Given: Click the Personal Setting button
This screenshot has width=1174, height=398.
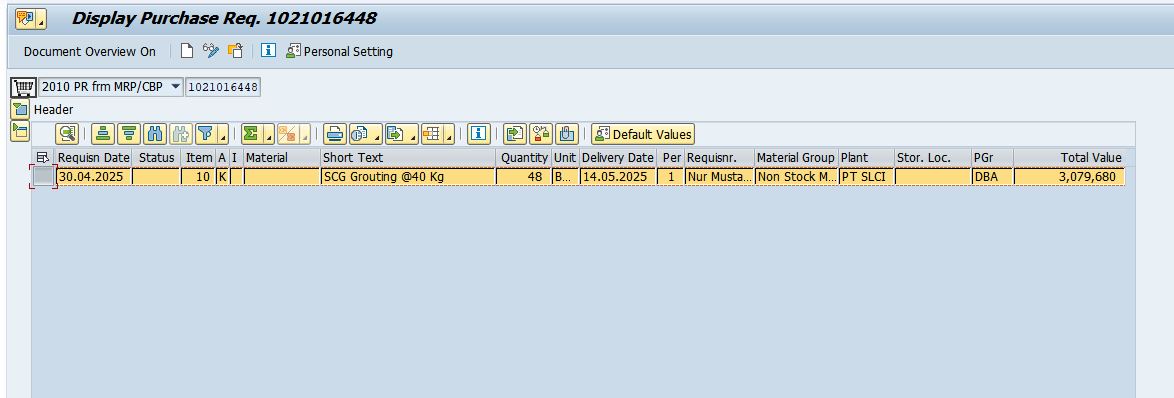Looking at the screenshot, I should point(339,52).
